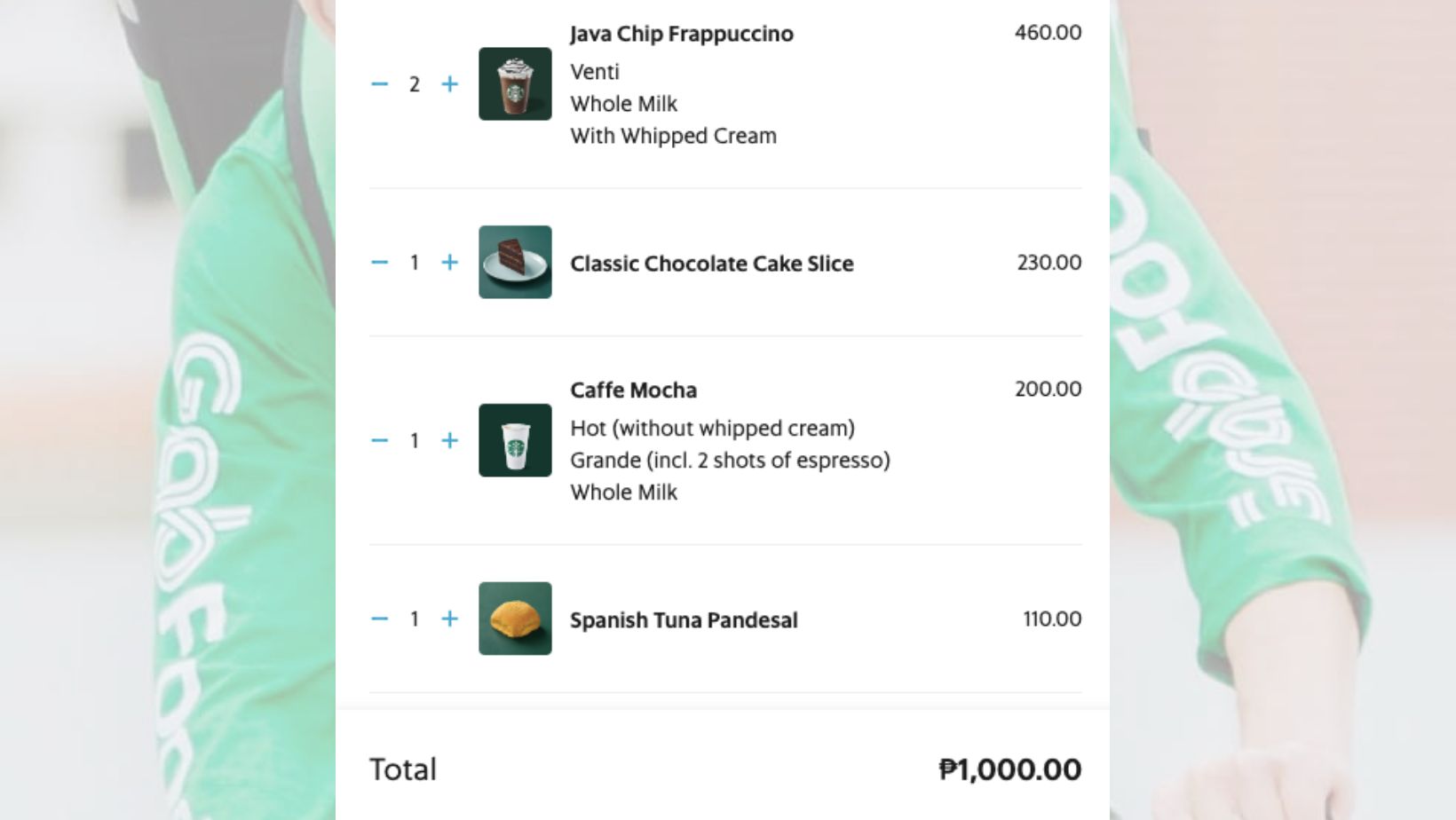
Task: Increase quantity of Caffe Mocha
Action: (451, 440)
